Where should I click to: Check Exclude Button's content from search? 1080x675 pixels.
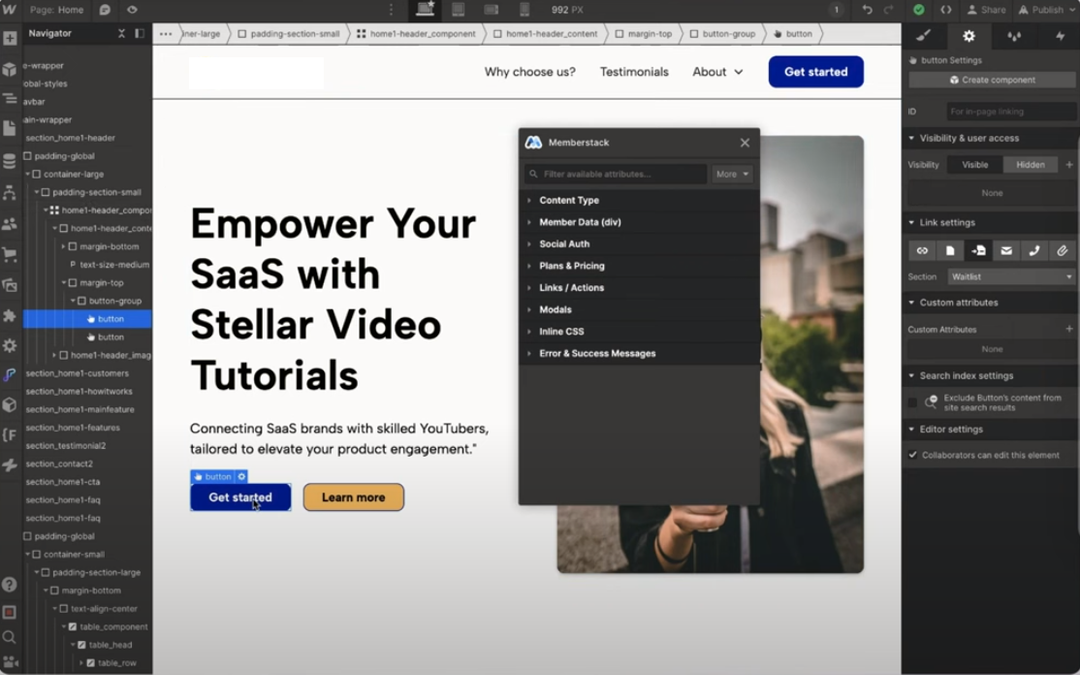click(912, 402)
